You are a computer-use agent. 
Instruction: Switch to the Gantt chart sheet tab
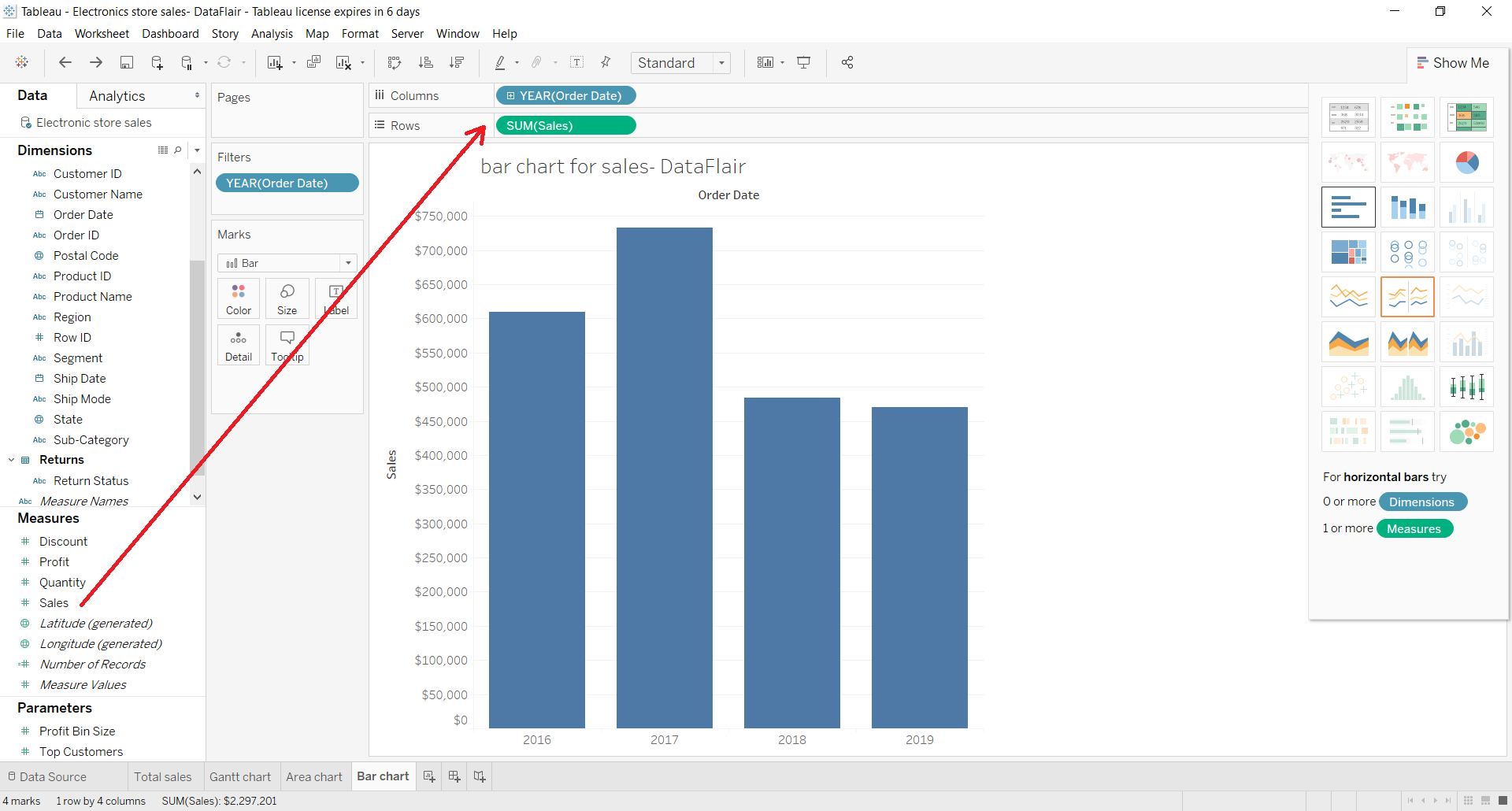[x=240, y=776]
